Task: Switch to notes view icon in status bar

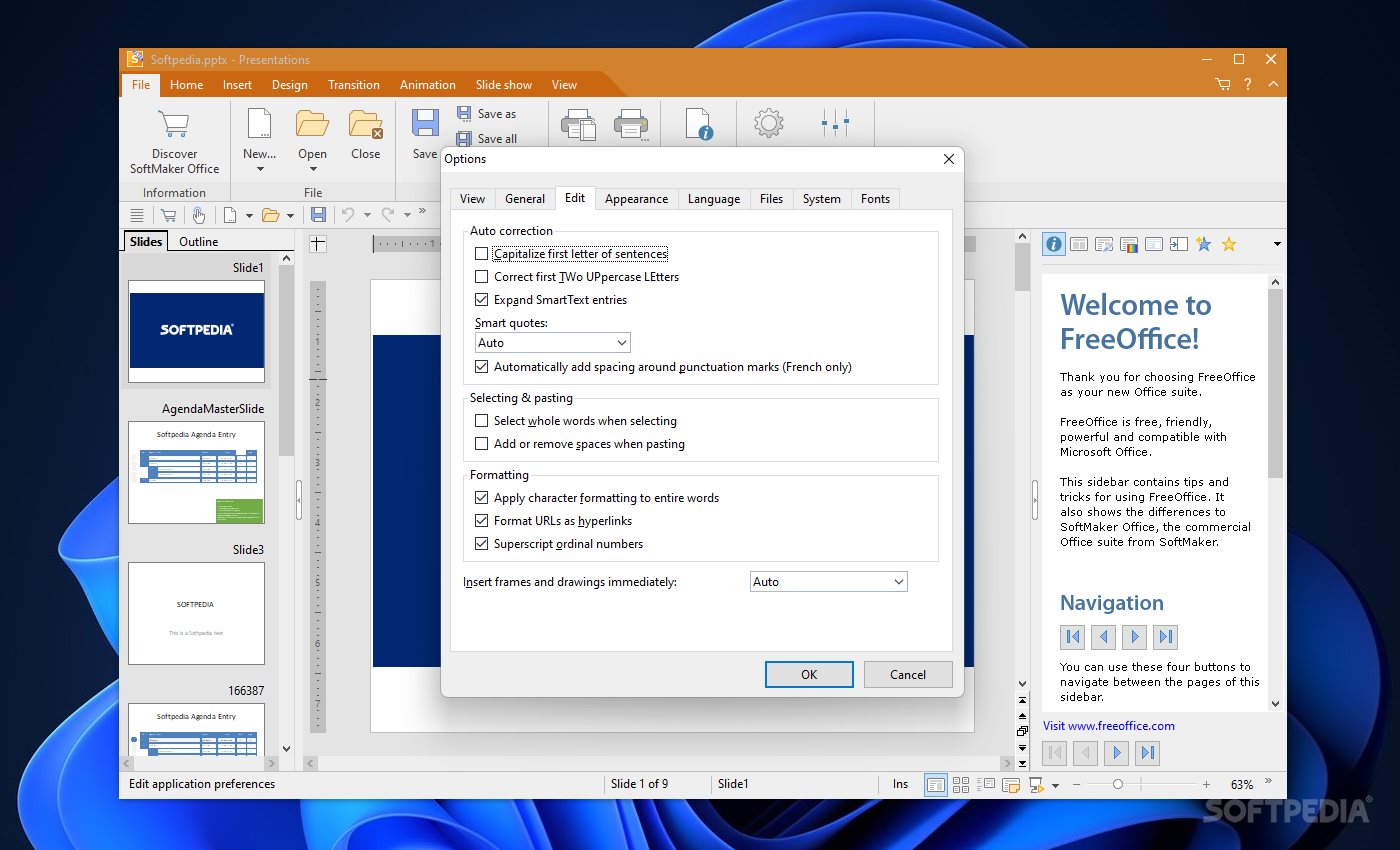Action: 1011,785
